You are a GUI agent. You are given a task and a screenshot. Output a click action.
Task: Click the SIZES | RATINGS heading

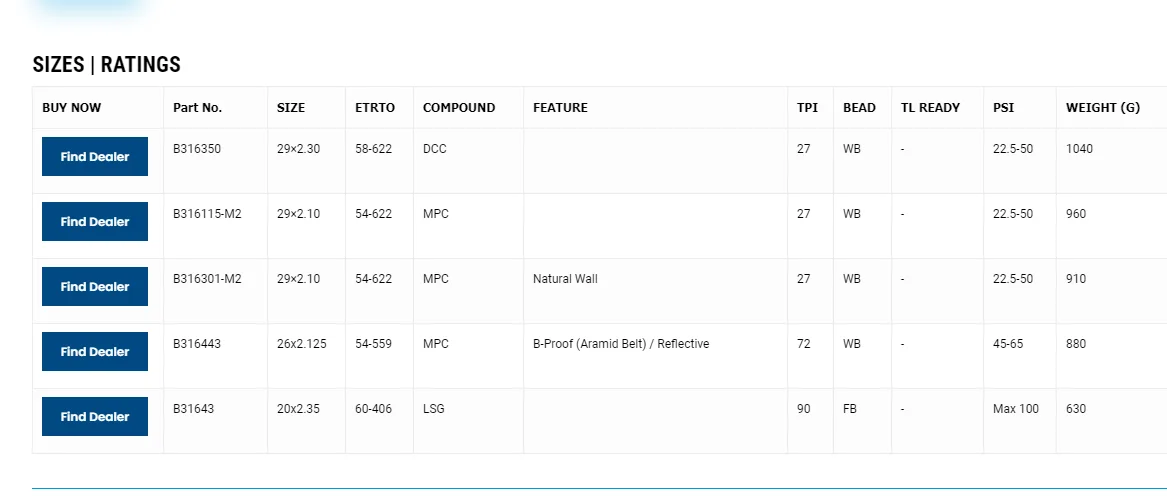107,65
